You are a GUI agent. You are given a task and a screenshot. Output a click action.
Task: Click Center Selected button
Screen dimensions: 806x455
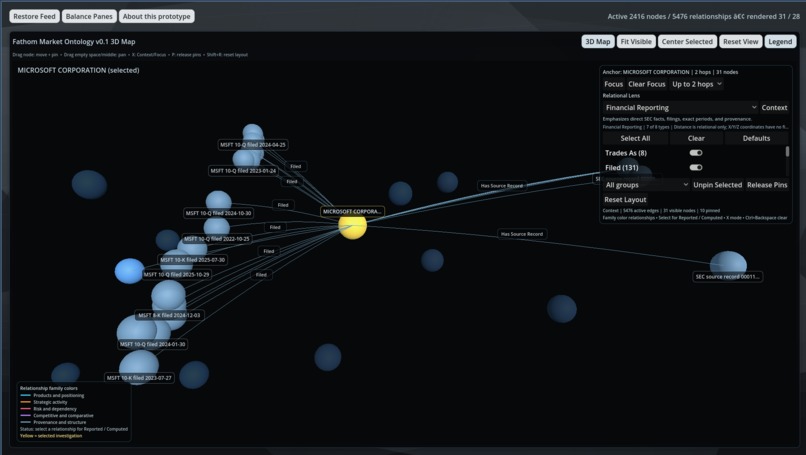(687, 42)
